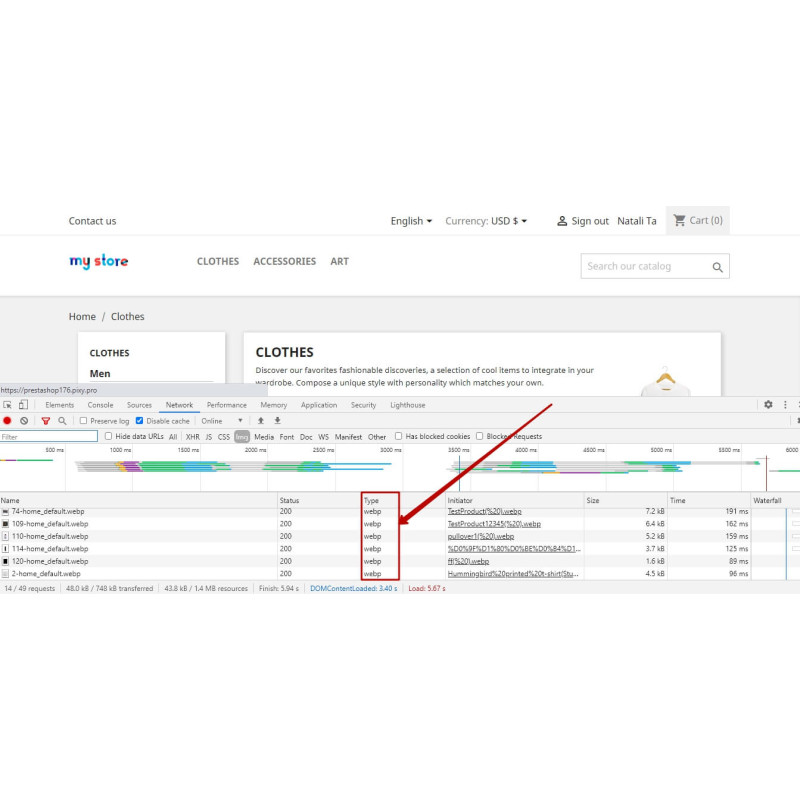This screenshot has width=800, height=800.
Task: Expand the English language dropdown
Action: point(411,221)
